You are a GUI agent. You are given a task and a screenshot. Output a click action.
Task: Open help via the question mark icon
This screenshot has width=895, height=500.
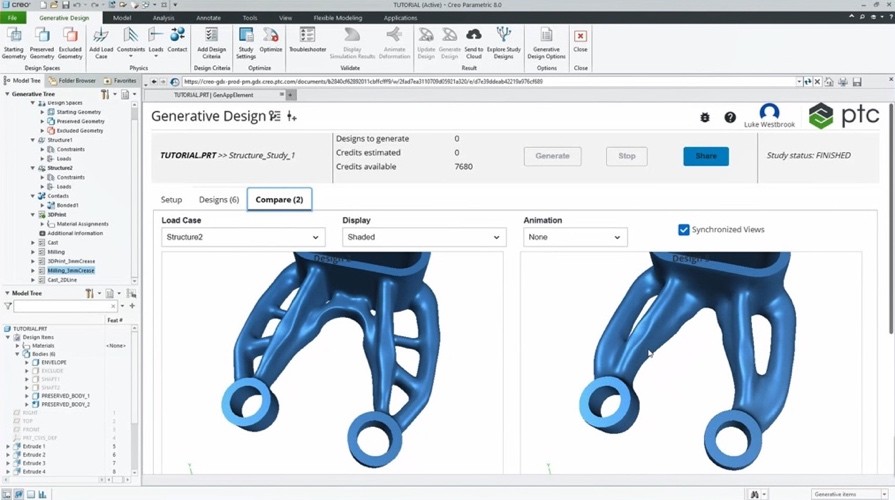[x=730, y=117]
